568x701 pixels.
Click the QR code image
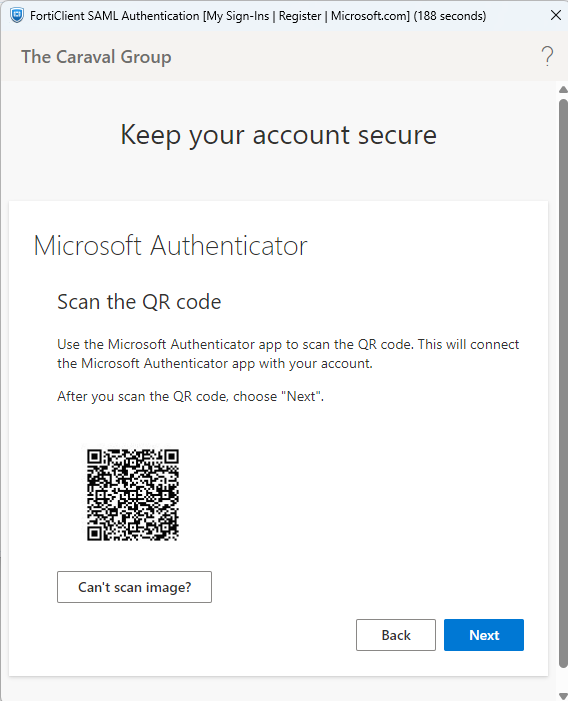(133, 495)
